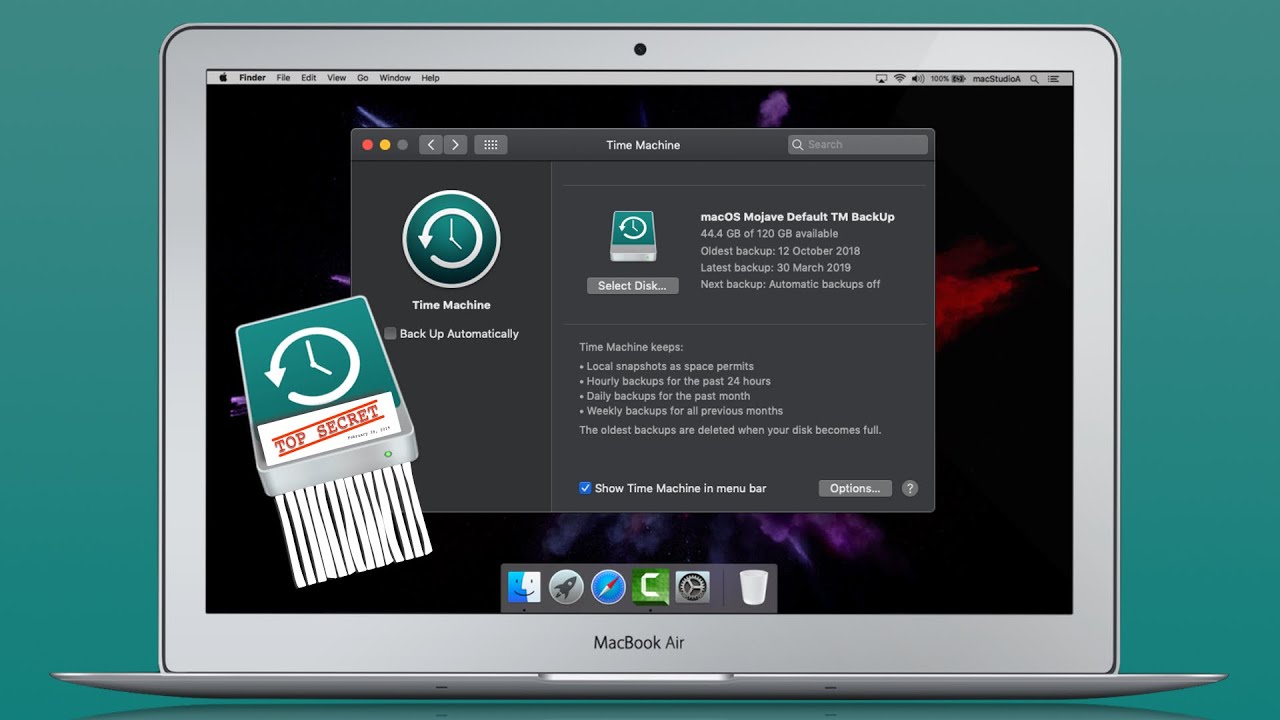Open Spotlight search magnifier in menu bar
The height and width of the screenshot is (720, 1280).
1035,78
